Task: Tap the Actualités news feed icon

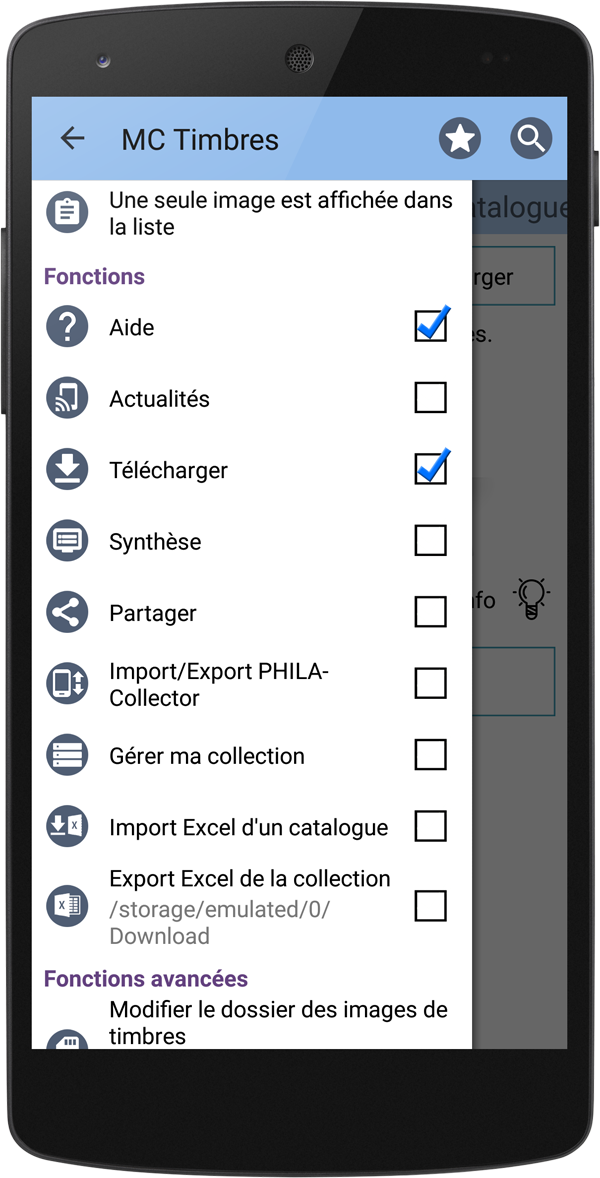Action: pos(68,398)
